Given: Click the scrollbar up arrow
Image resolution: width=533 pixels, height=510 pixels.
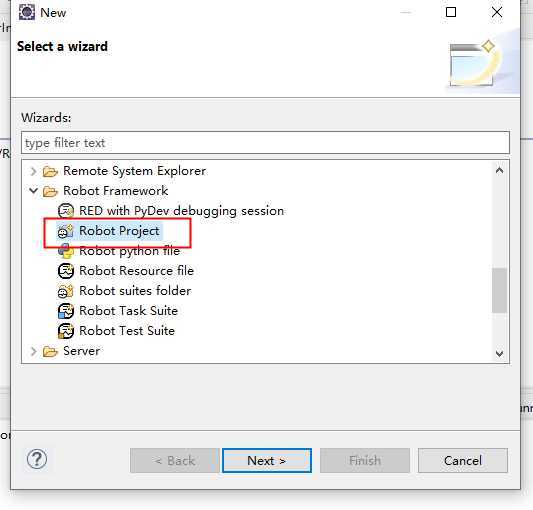Looking at the screenshot, I should pyautogui.click(x=499, y=170).
